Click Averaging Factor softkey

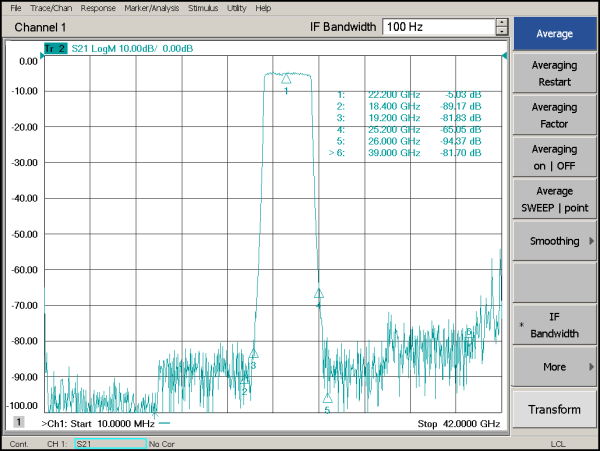point(554,116)
